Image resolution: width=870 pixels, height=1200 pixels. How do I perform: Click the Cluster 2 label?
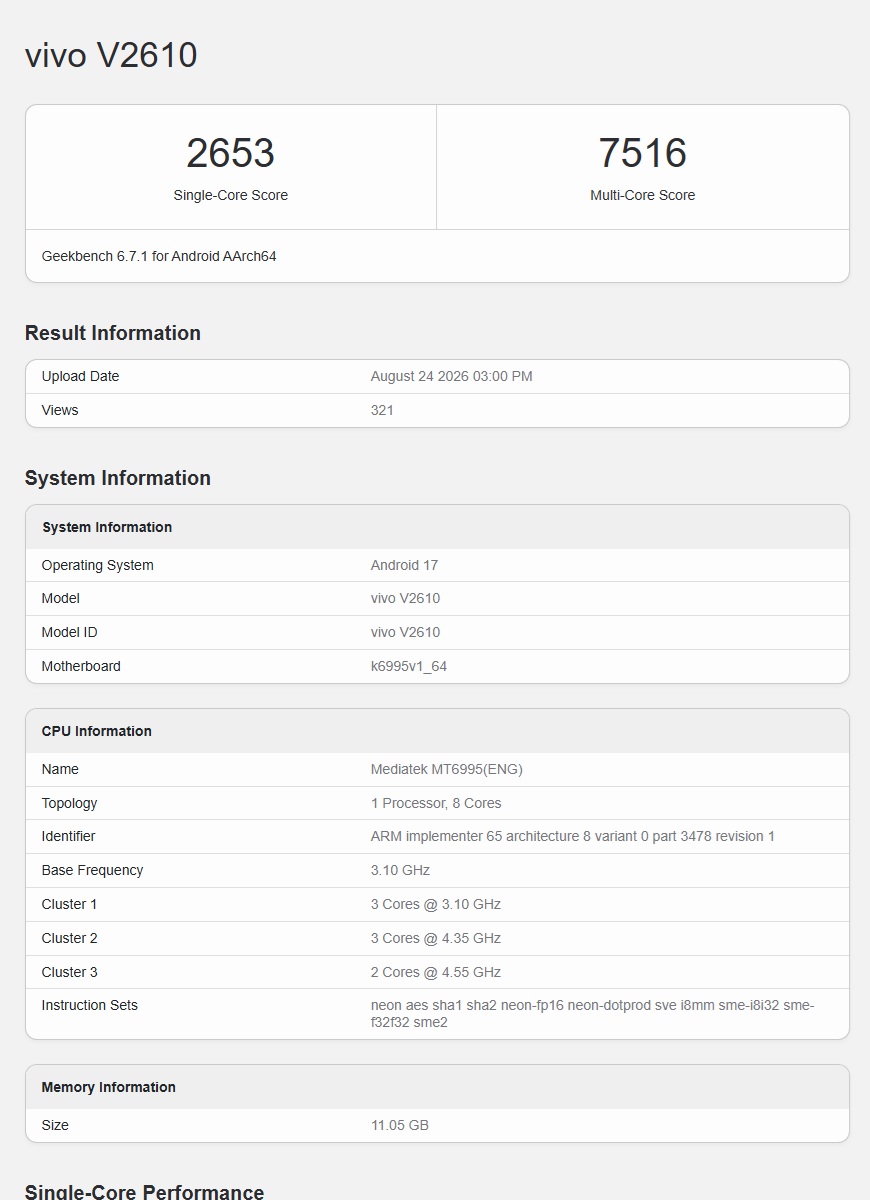pyautogui.click(x=70, y=938)
